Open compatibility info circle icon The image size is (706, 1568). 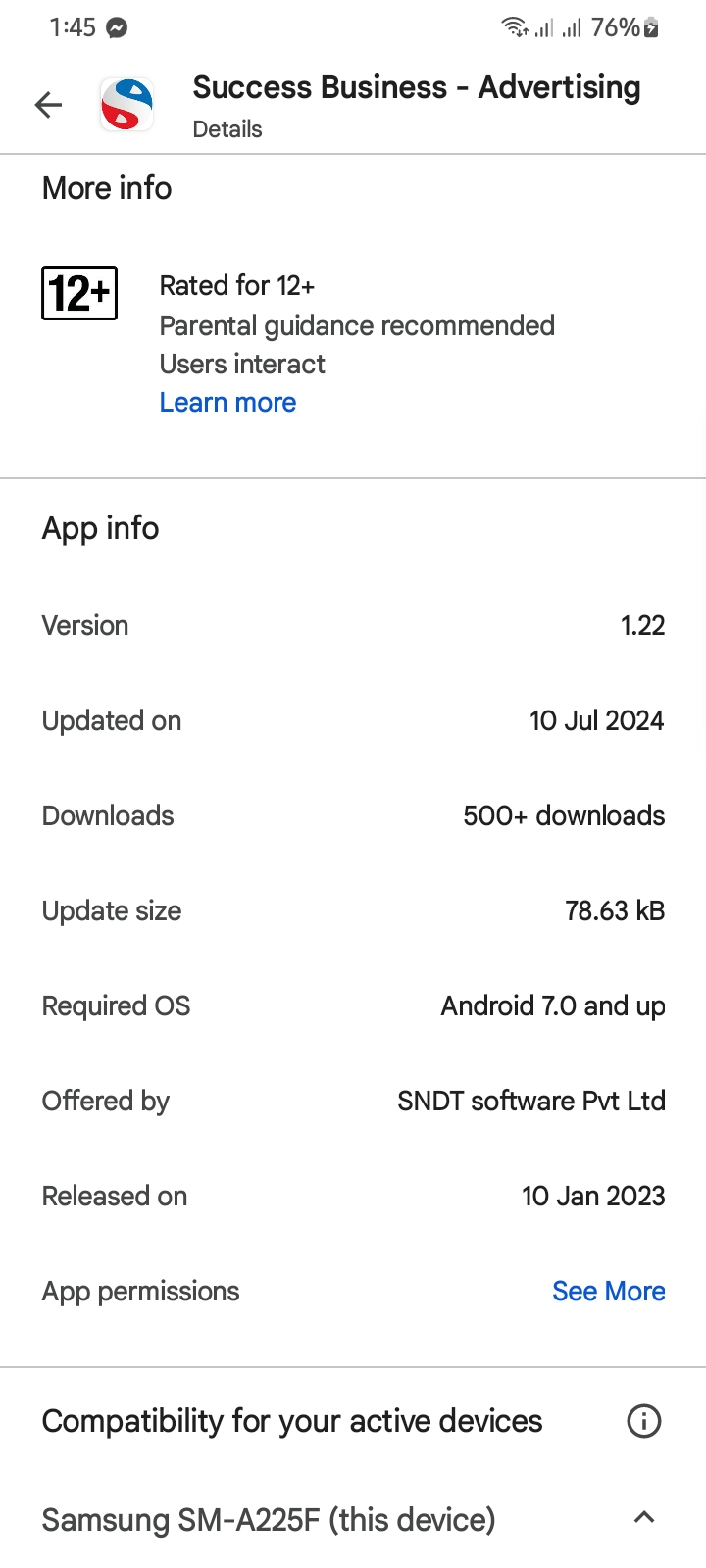(x=643, y=1421)
